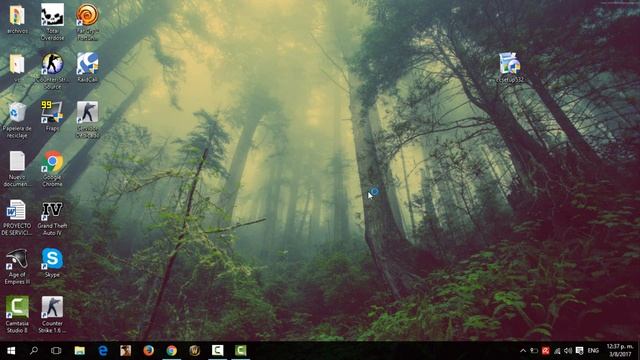The width and height of the screenshot is (640, 360).
Task: Select the Age of Empires III shortcut
Action: (x=17, y=266)
